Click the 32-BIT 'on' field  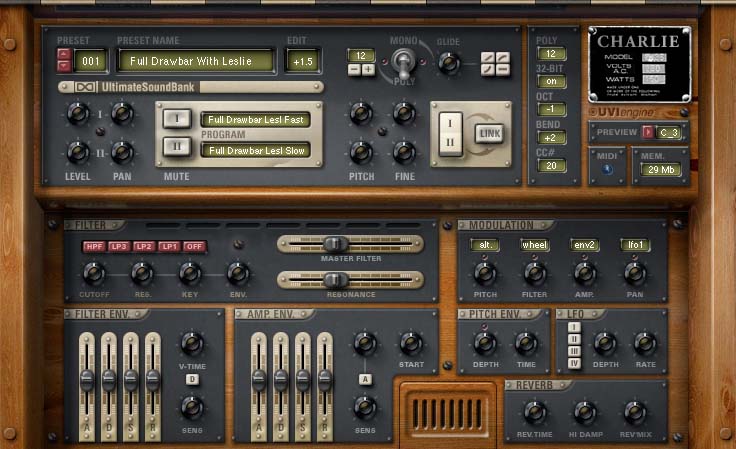click(552, 81)
